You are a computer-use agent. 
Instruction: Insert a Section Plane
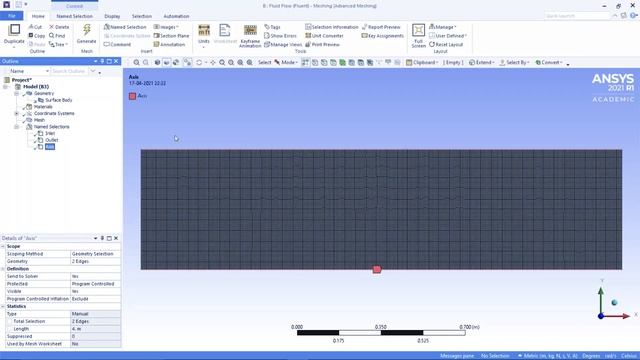171,36
